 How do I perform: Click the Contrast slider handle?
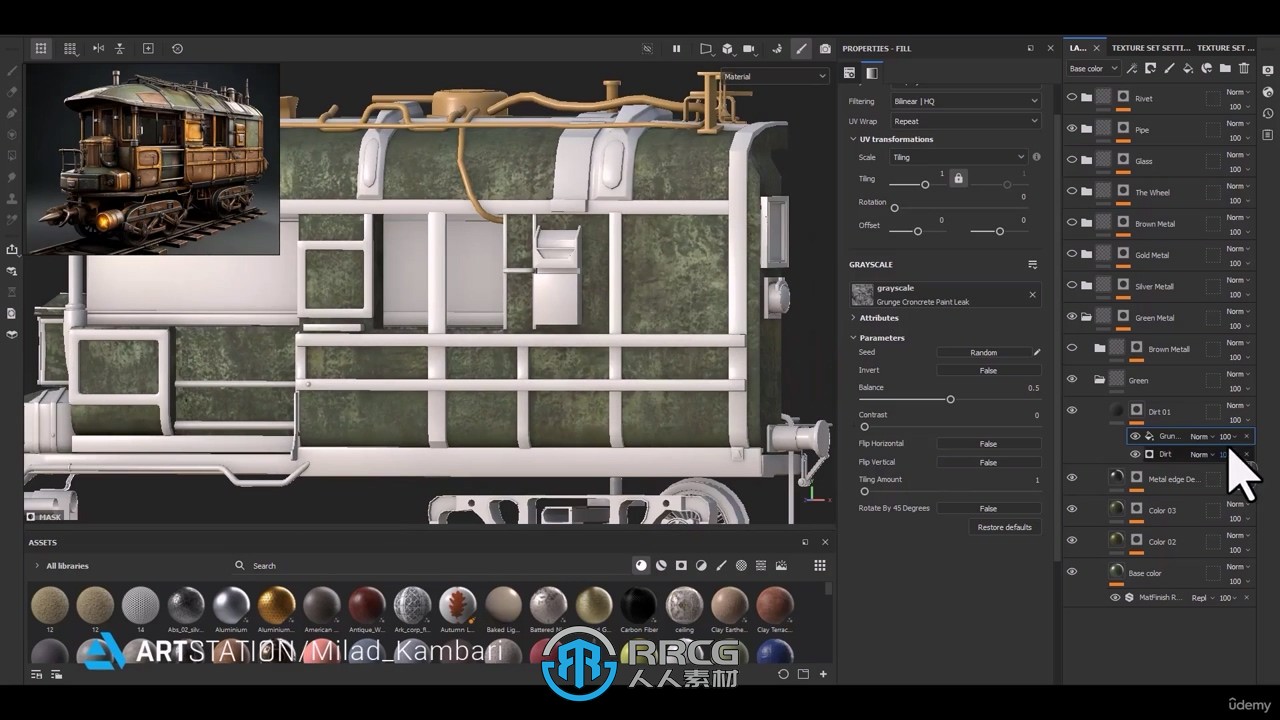point(864,427)
